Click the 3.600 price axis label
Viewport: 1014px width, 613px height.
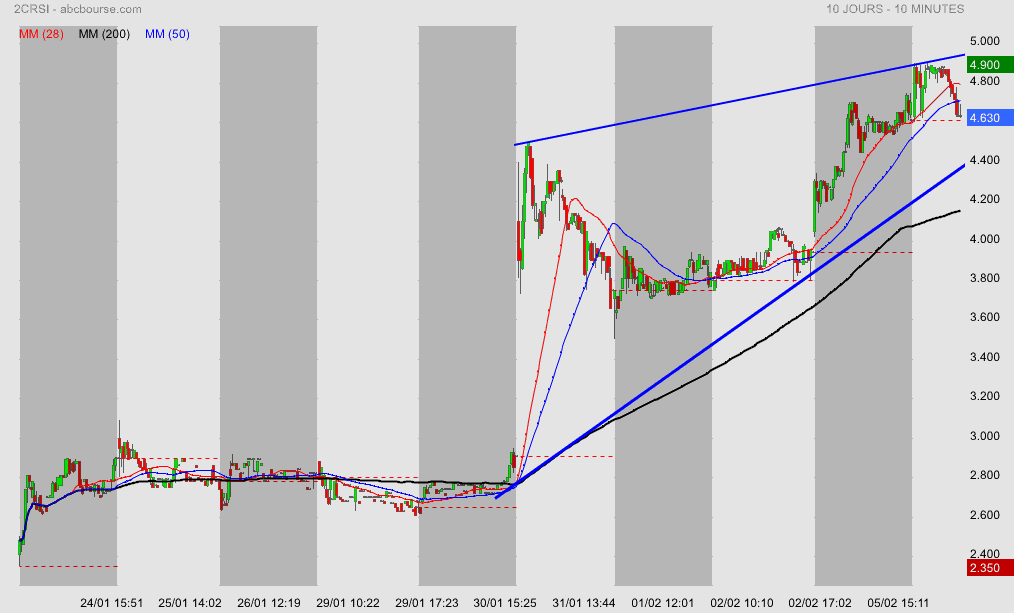[x=985, y=317]
